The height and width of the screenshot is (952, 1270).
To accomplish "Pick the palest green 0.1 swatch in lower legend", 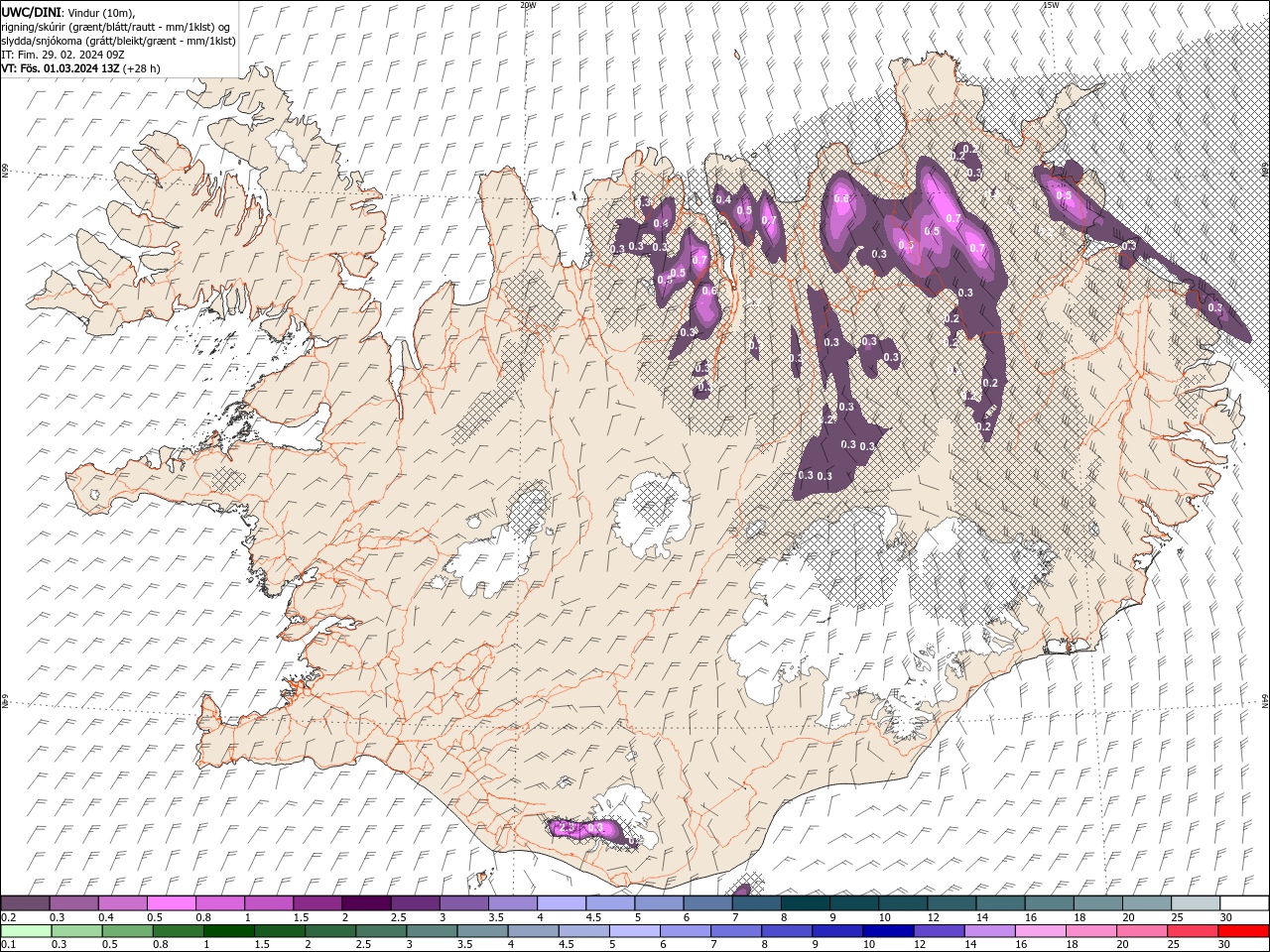I will point(26,931).
